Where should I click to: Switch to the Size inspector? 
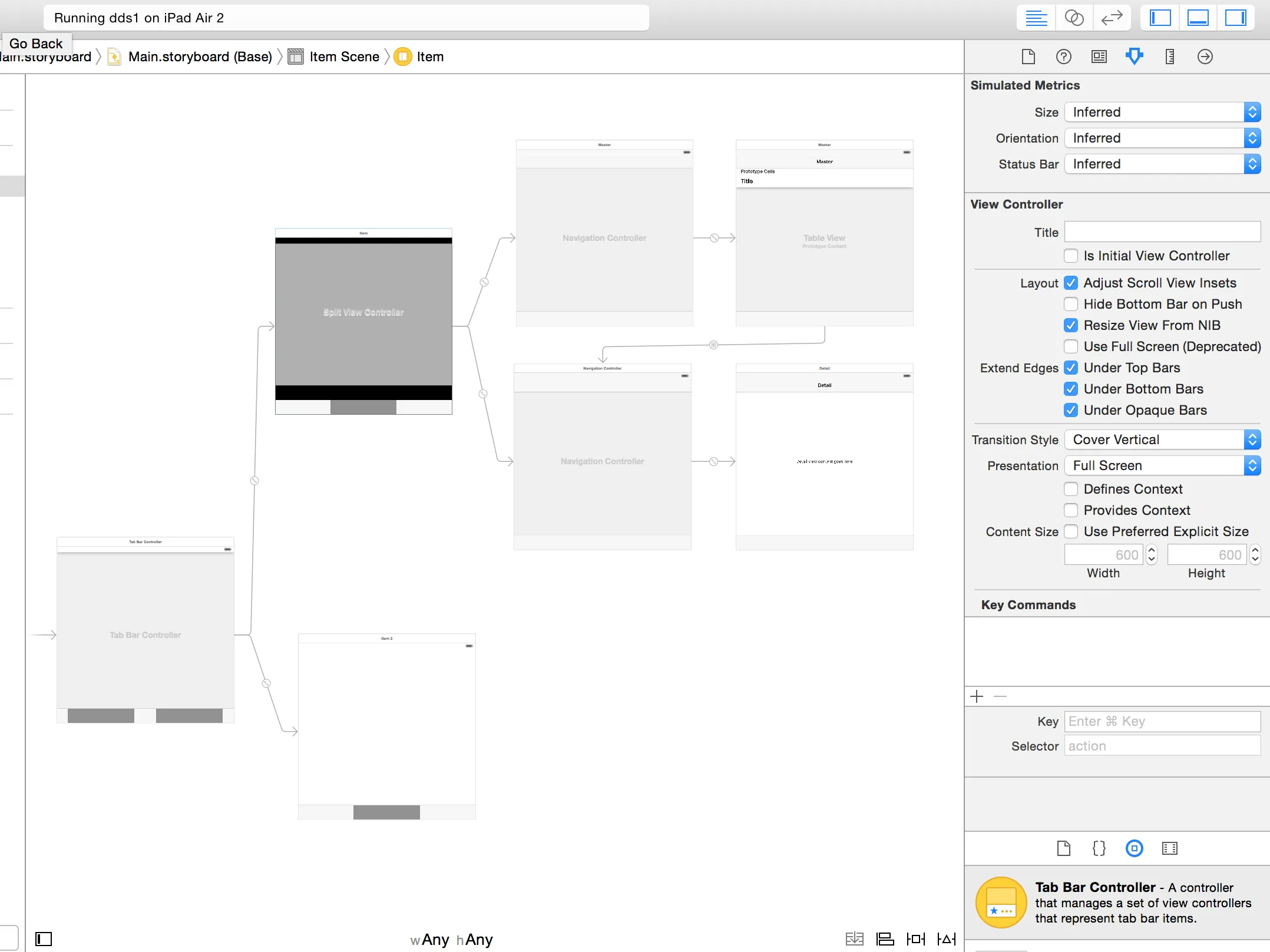click(1169, 57)
